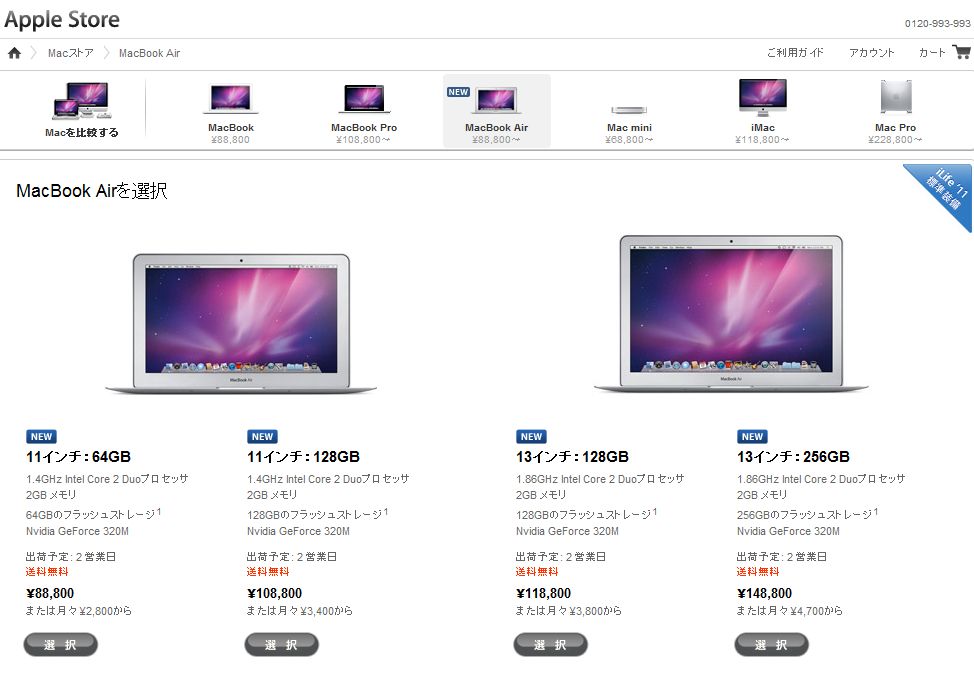Open the shopping cart icon
This screenshot has width=974, height=677.
pos(962,52)
